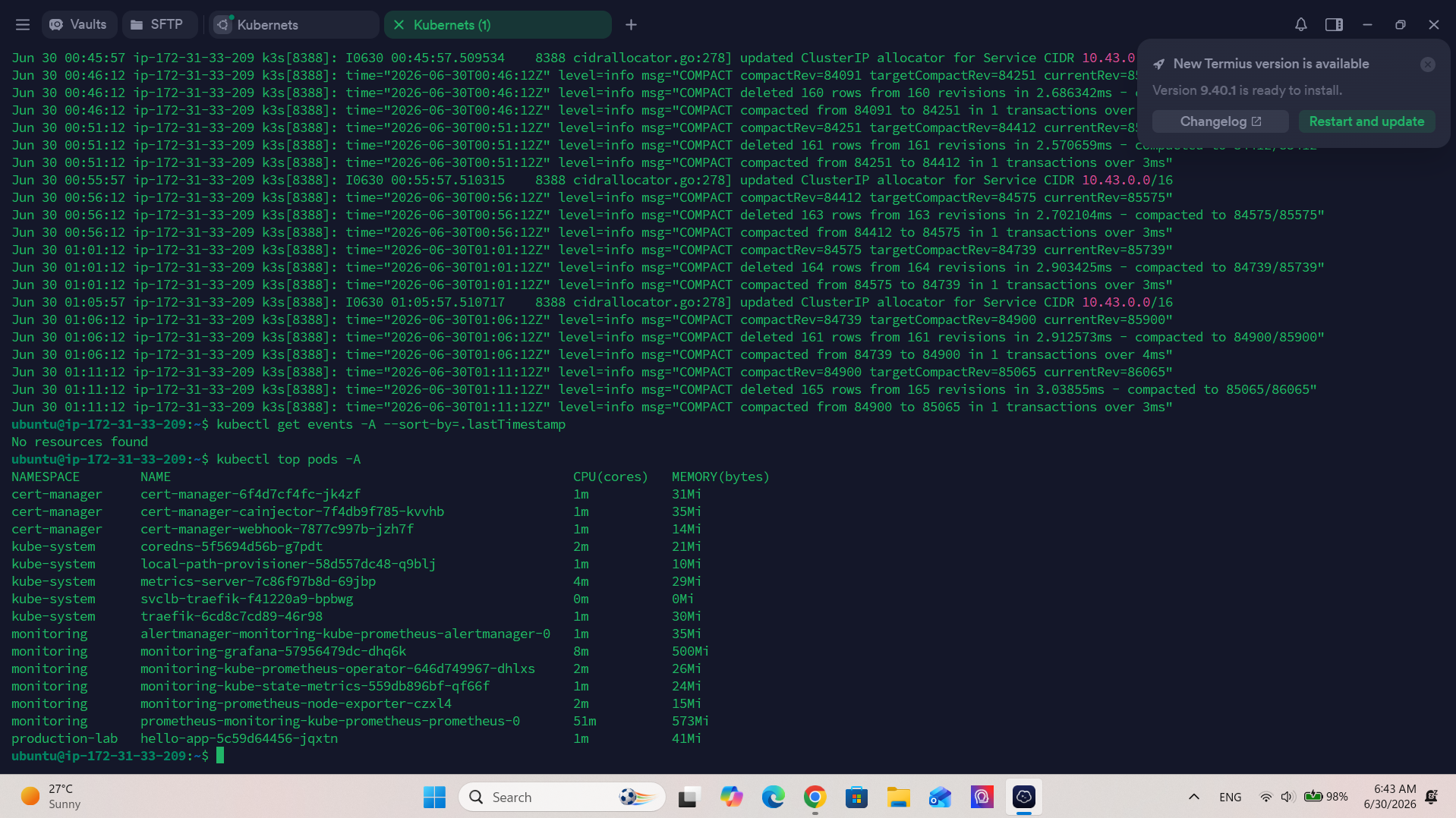
Task: Click the prometheus-monitoring-kube-prometheus-prometheus-0 pod name
Action: tap(330, 721)
